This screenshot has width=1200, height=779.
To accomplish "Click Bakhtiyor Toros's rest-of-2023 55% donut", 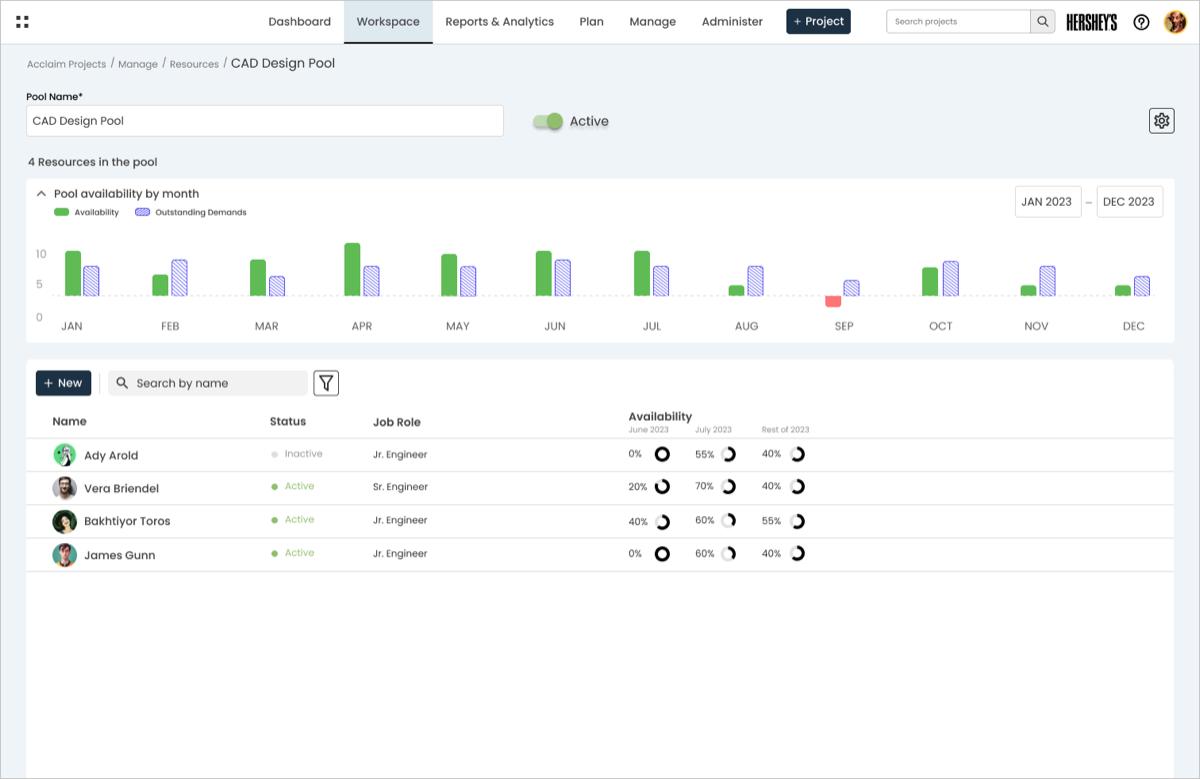I will [797, 521].
